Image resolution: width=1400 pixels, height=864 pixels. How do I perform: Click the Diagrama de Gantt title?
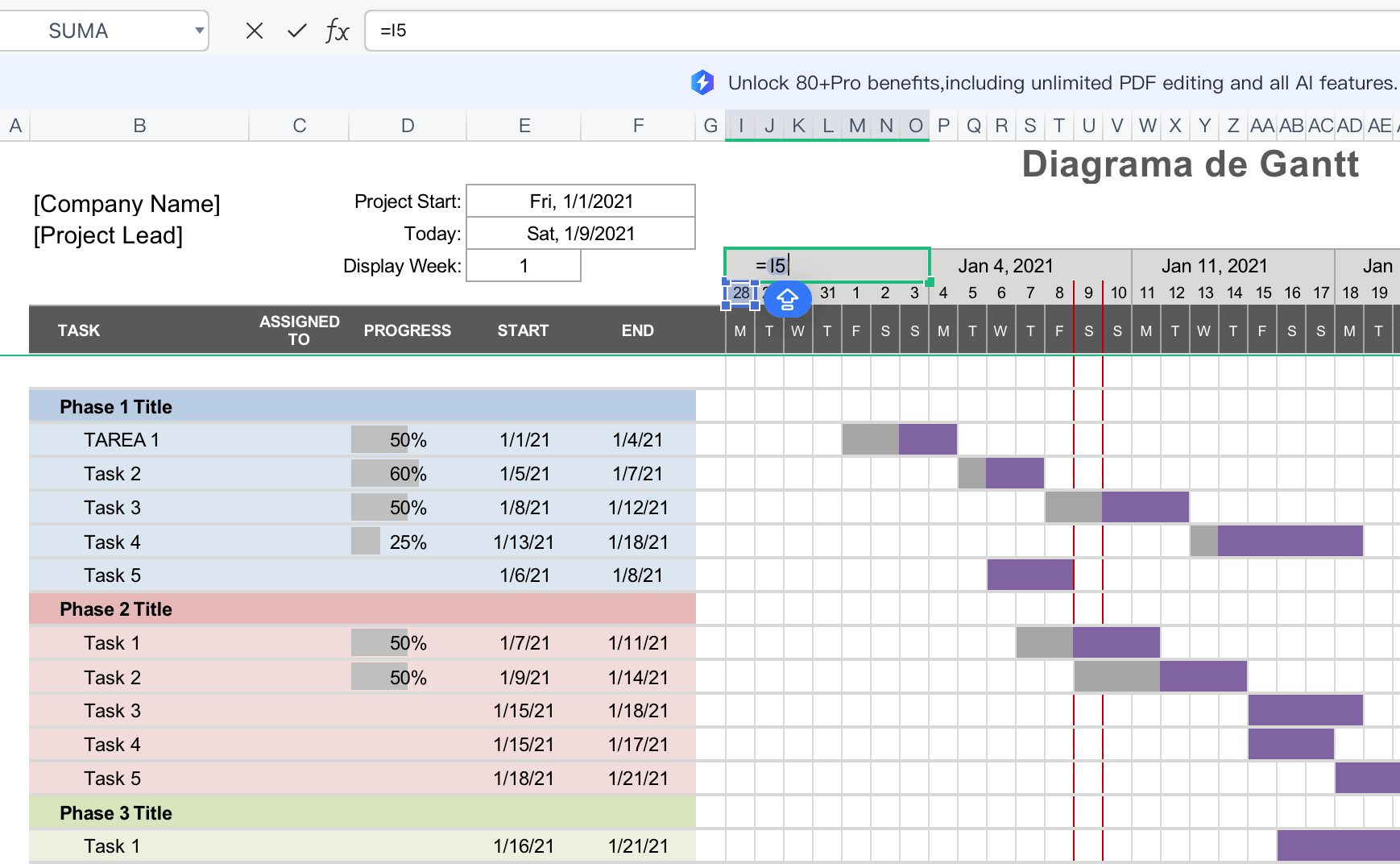[x=1190, y=164]
